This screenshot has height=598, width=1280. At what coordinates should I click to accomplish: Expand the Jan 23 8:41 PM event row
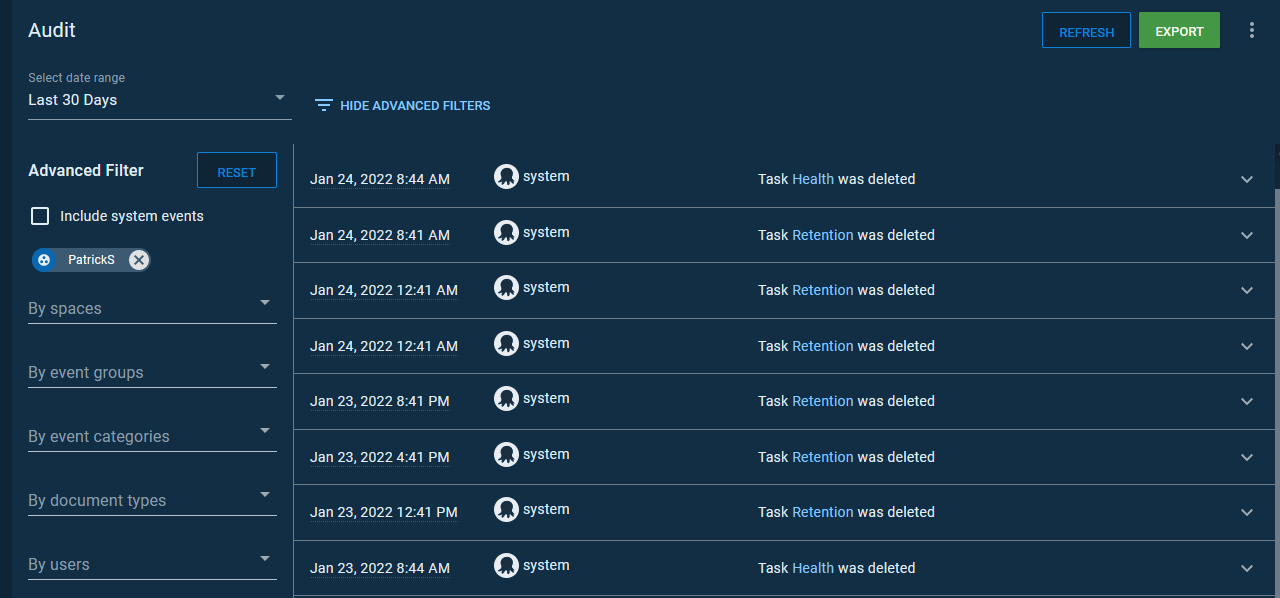click(1247, 401)
